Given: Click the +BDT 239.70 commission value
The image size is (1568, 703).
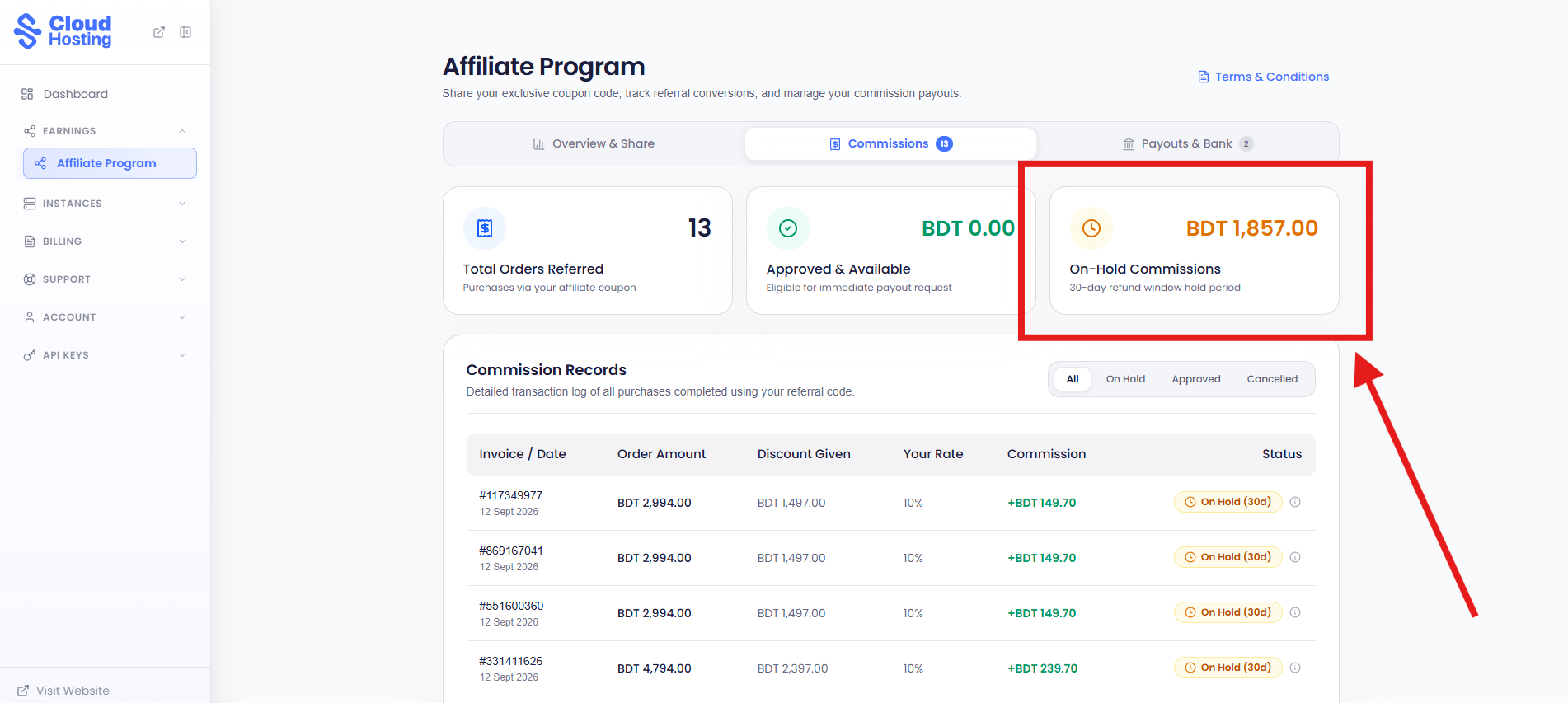Looking at the screenshot, I should point(1042,668).
